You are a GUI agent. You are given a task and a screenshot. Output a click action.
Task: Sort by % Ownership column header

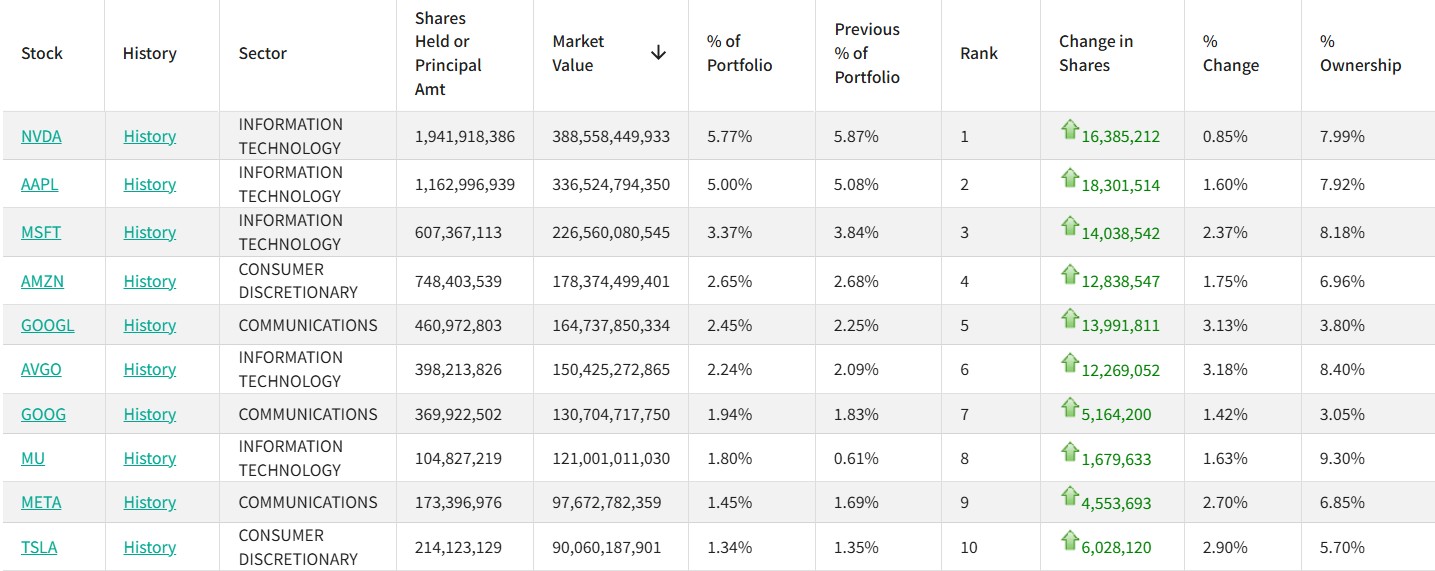tap(1360, 53)
